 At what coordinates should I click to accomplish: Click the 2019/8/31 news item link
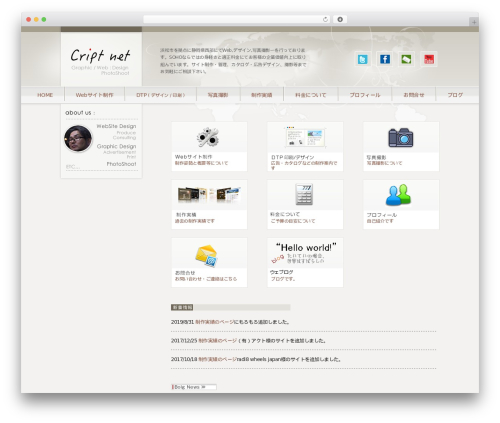pos(215,322)
